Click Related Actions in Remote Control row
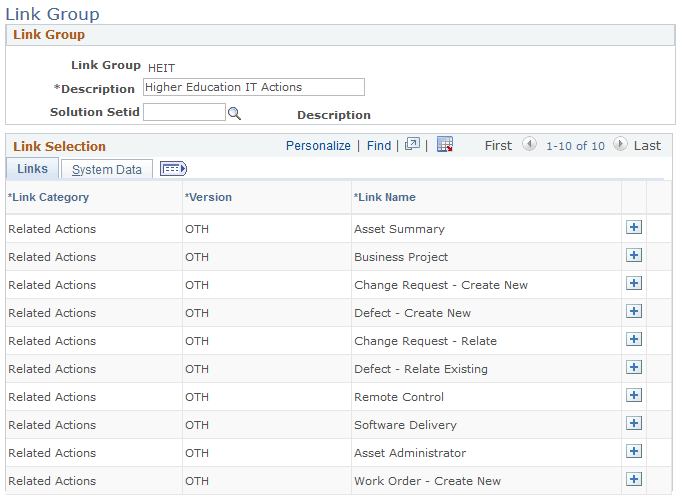Image resolution: width=684 pixels, height=502 pixels. (x=52, y=397)
